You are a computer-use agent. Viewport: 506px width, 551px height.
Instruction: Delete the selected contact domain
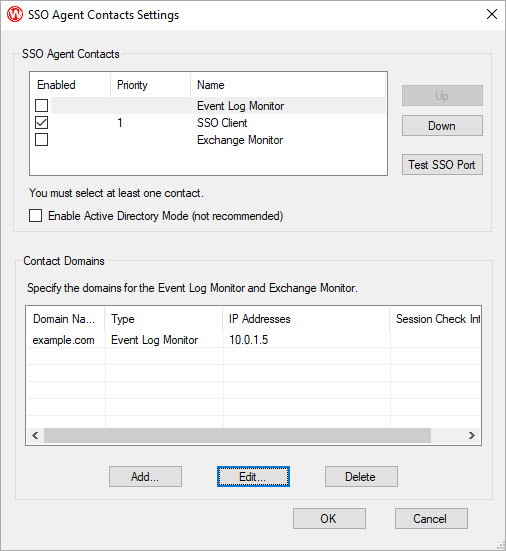click(361, 477)
